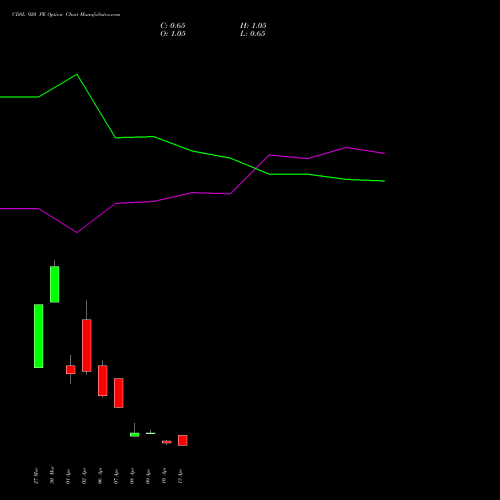
Task: Select the tiny red 10 Apr candle
Action: [x=167, y=442]
